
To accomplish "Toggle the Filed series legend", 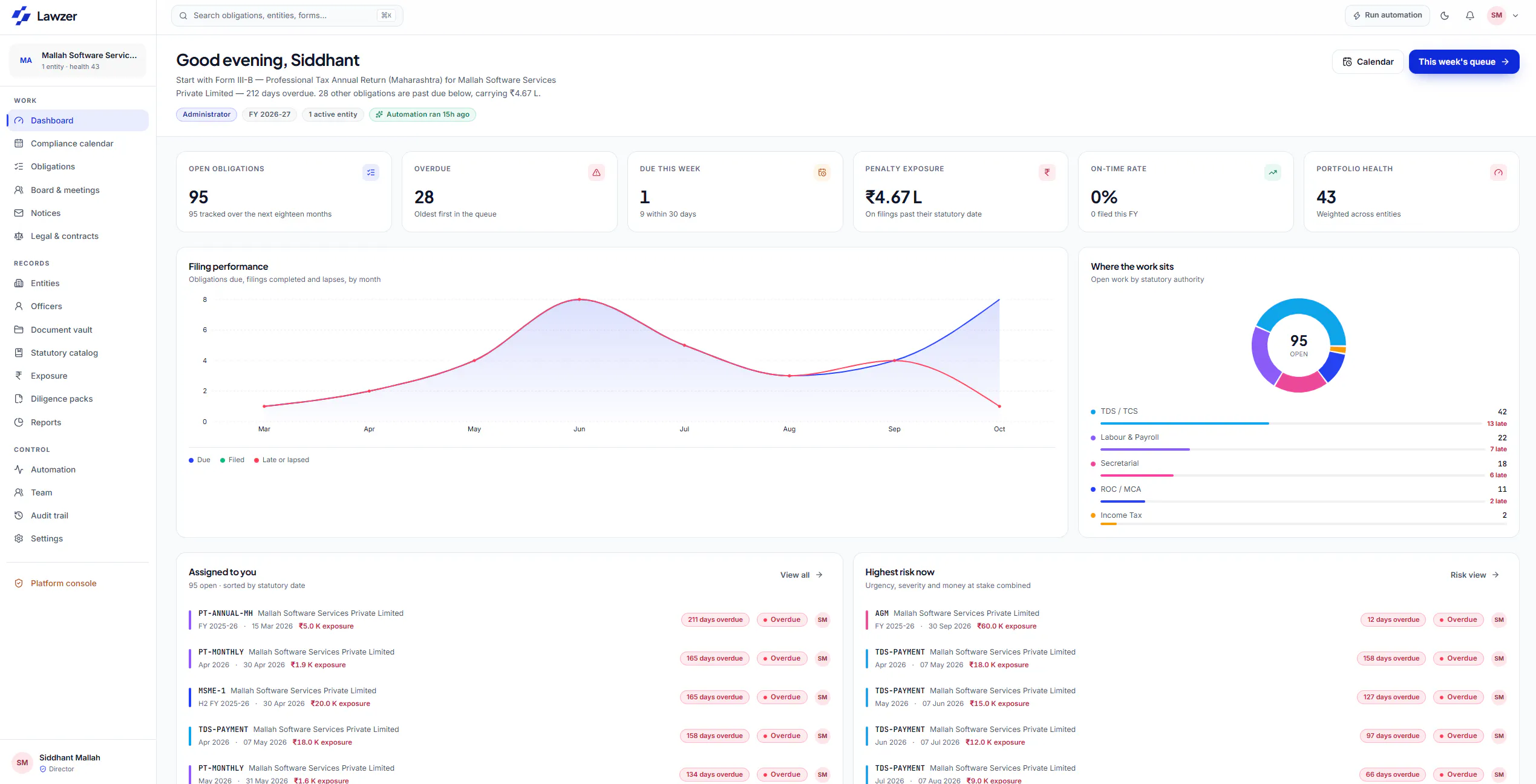I will 232,460.
